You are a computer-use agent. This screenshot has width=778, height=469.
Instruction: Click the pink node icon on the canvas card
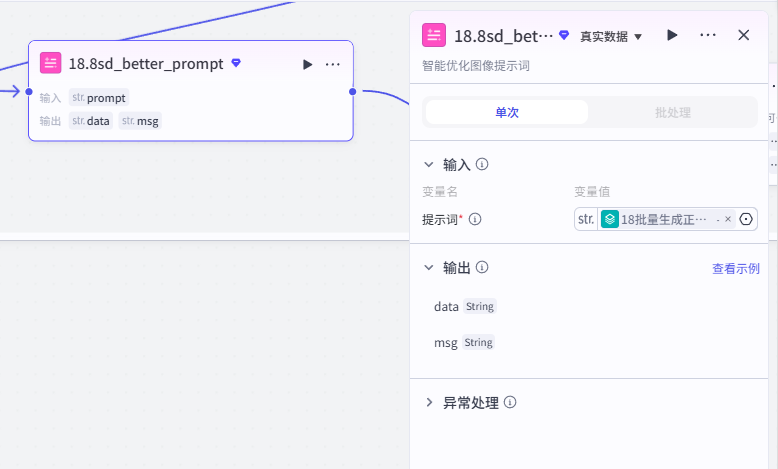point(51,63)
